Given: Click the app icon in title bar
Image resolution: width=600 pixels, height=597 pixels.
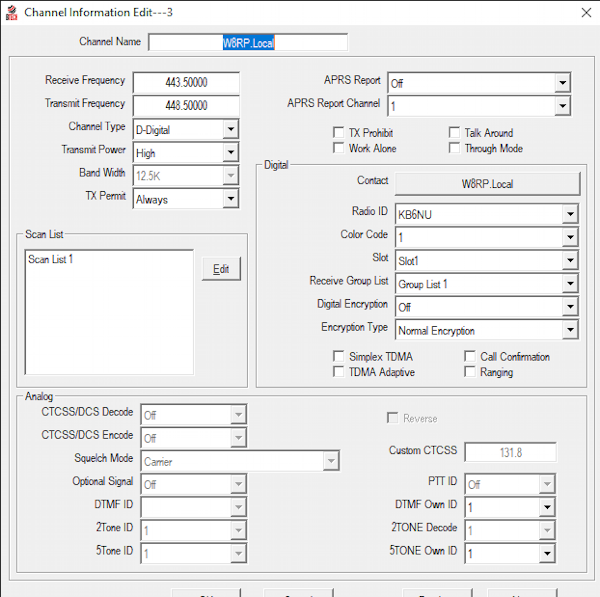Looking at the screenshot, I should pos(10,12).
